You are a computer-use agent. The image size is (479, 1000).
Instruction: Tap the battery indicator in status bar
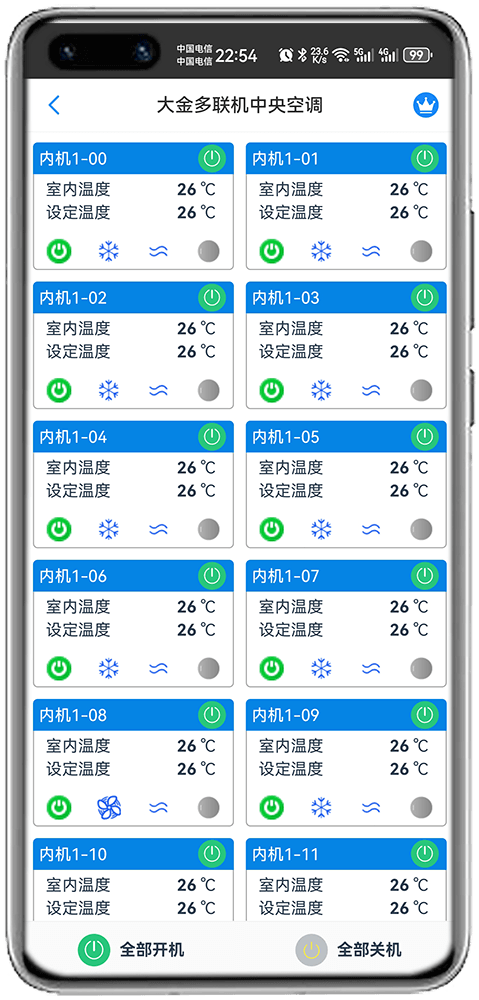coord(418,55)
